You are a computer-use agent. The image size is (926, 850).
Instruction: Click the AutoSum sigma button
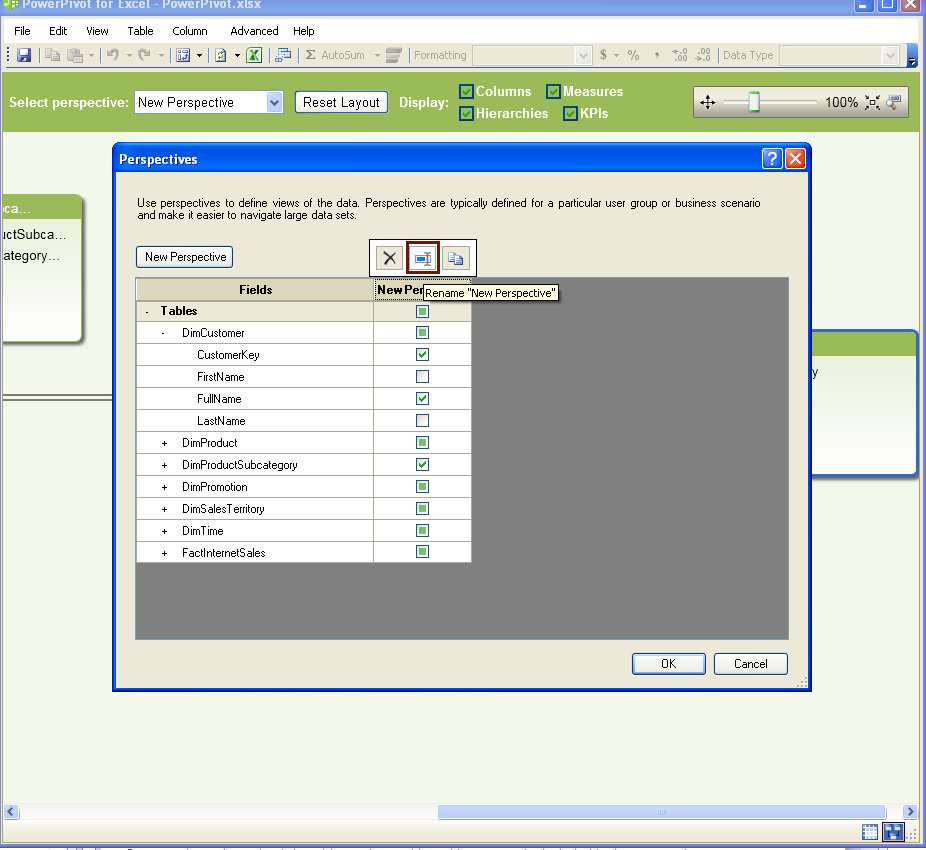tap(335, 55)
